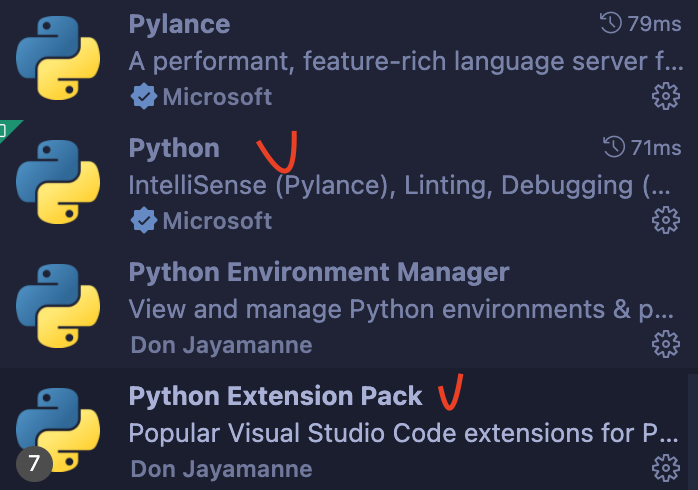
Task: Click the Python Environment Manager logo
Action: click(58, 306)
